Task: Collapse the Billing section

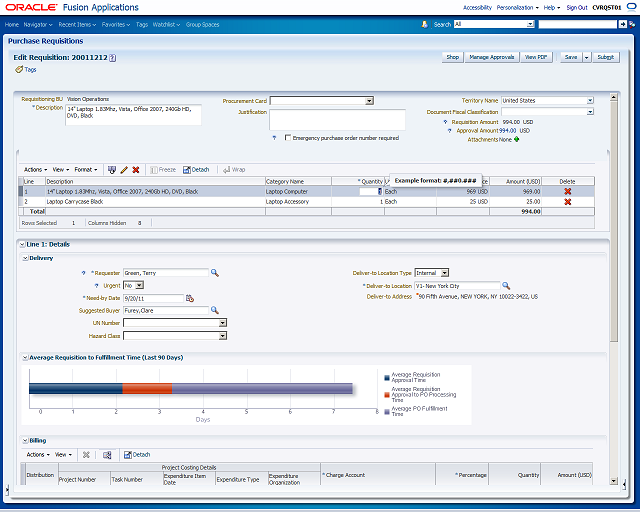Action: pyautogui.click(x=25, y=441)
